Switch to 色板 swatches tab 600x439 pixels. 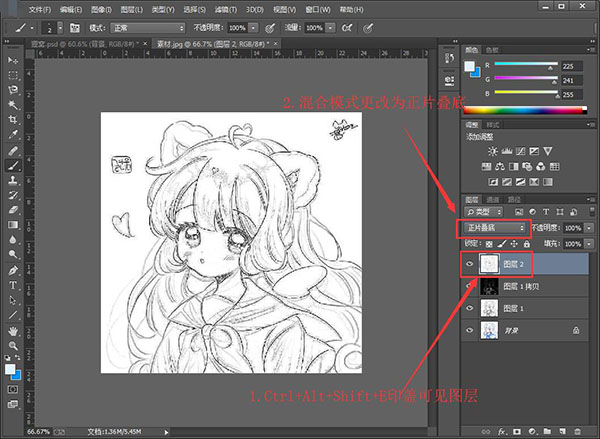tap(492, 50)
